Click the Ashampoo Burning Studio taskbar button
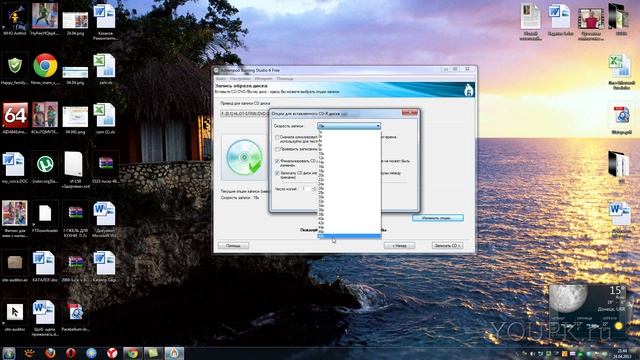 (x=174, y=353)
